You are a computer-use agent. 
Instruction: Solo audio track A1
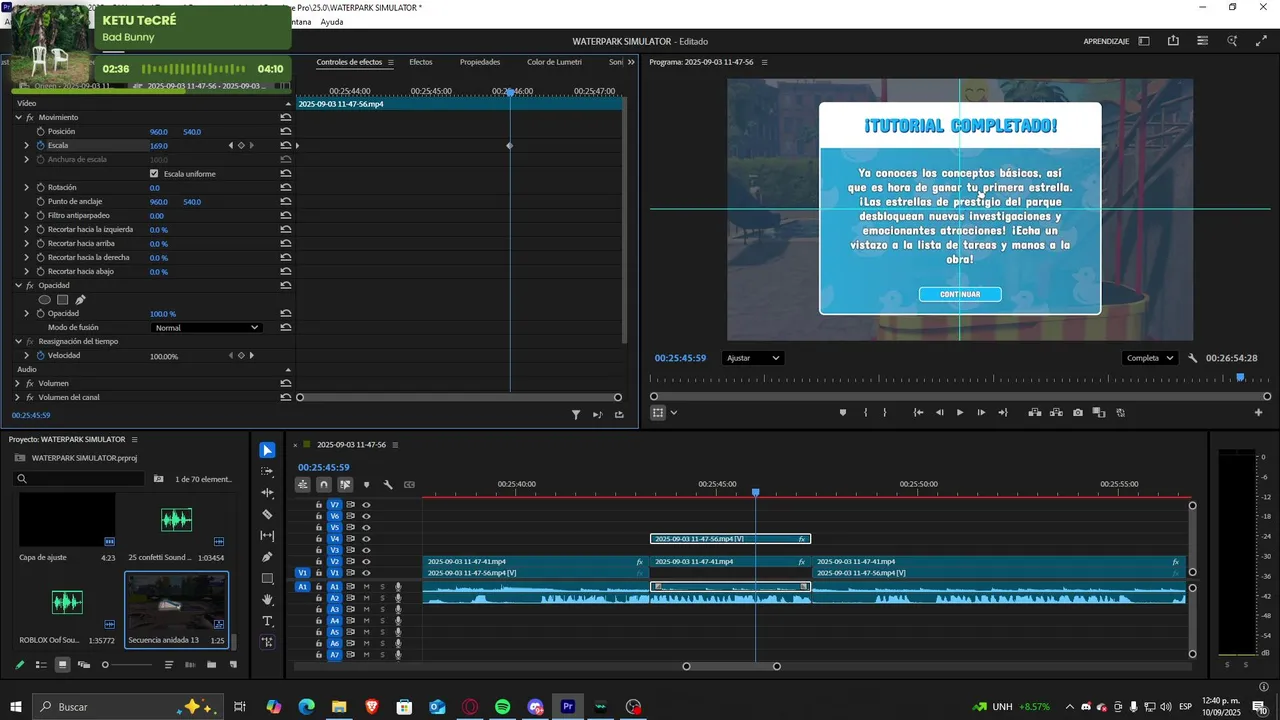[382, 587]
